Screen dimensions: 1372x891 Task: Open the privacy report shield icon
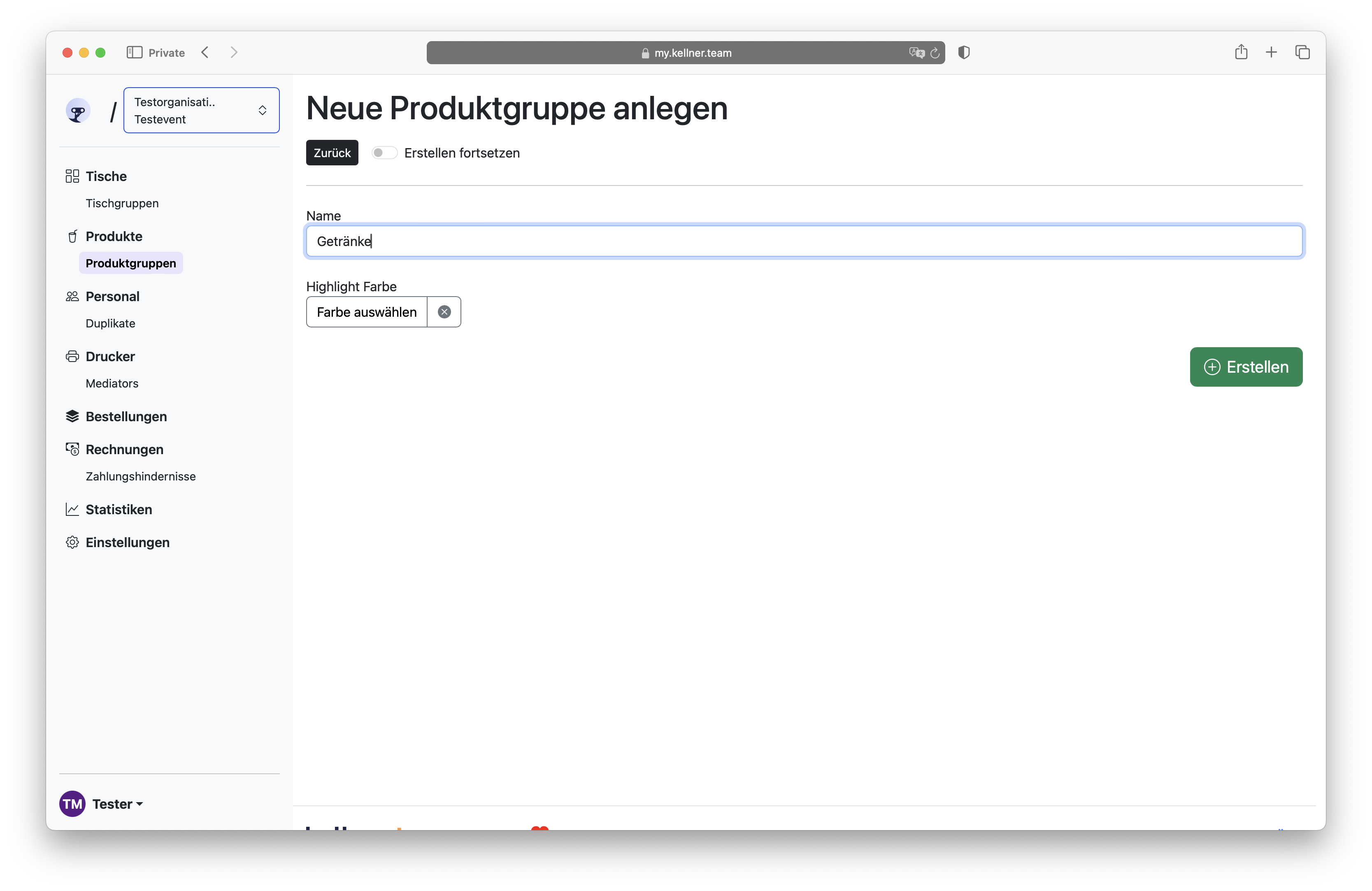(964, 52)
